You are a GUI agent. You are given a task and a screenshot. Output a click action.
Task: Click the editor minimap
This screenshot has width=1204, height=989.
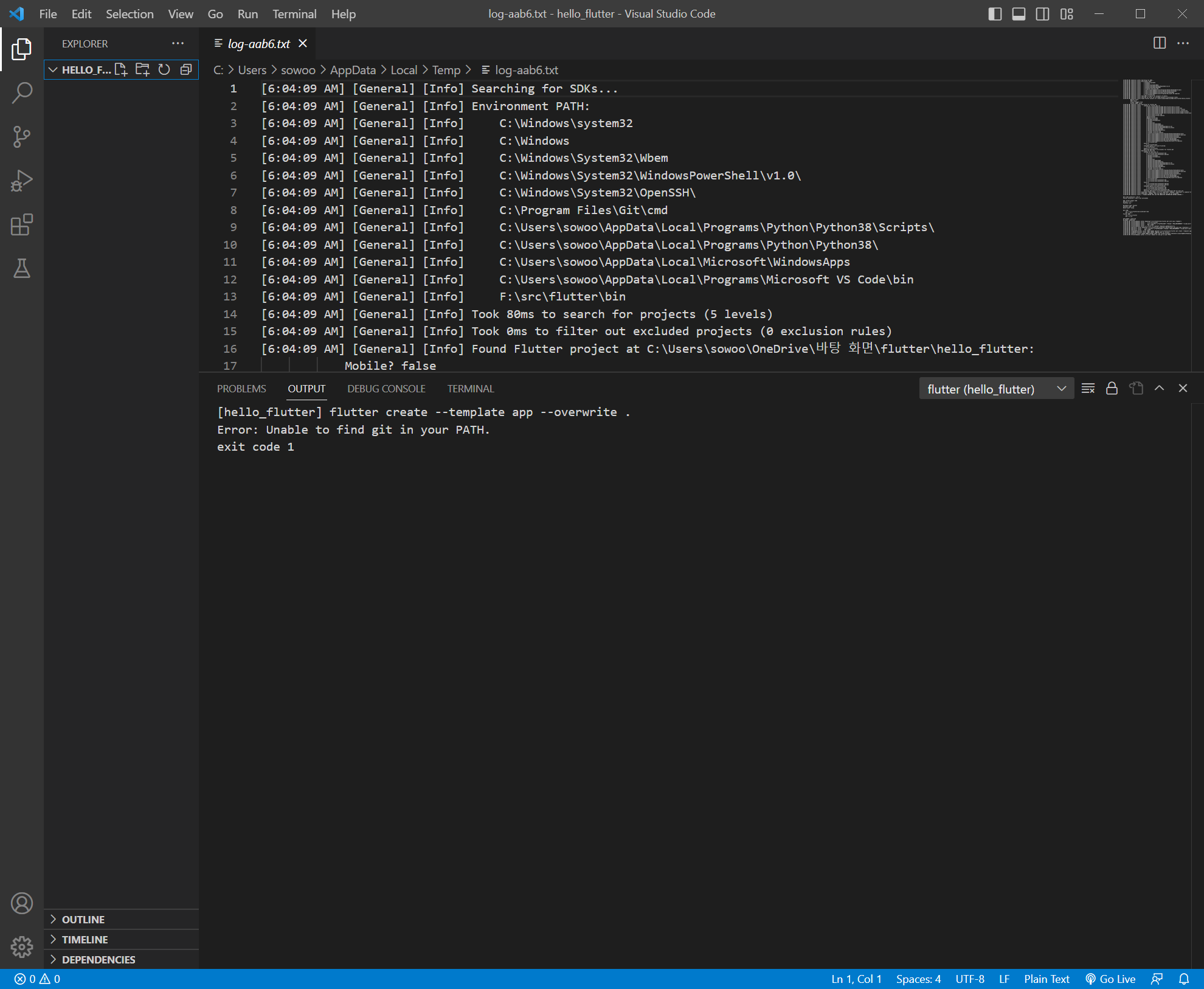tap(1156, 157)
